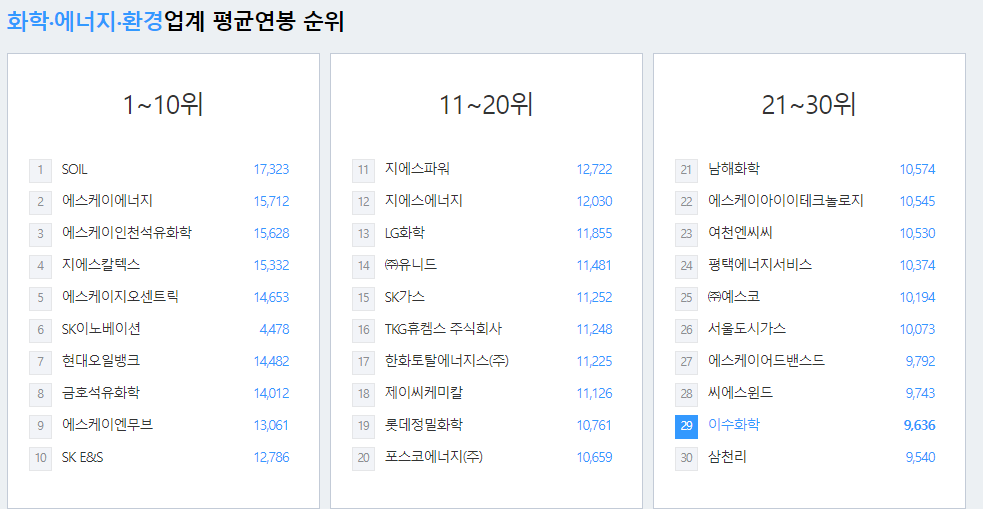Open 에스케이엔무브 company link
The width and height of the screenshot is (983, 509).
click(107, 425)
